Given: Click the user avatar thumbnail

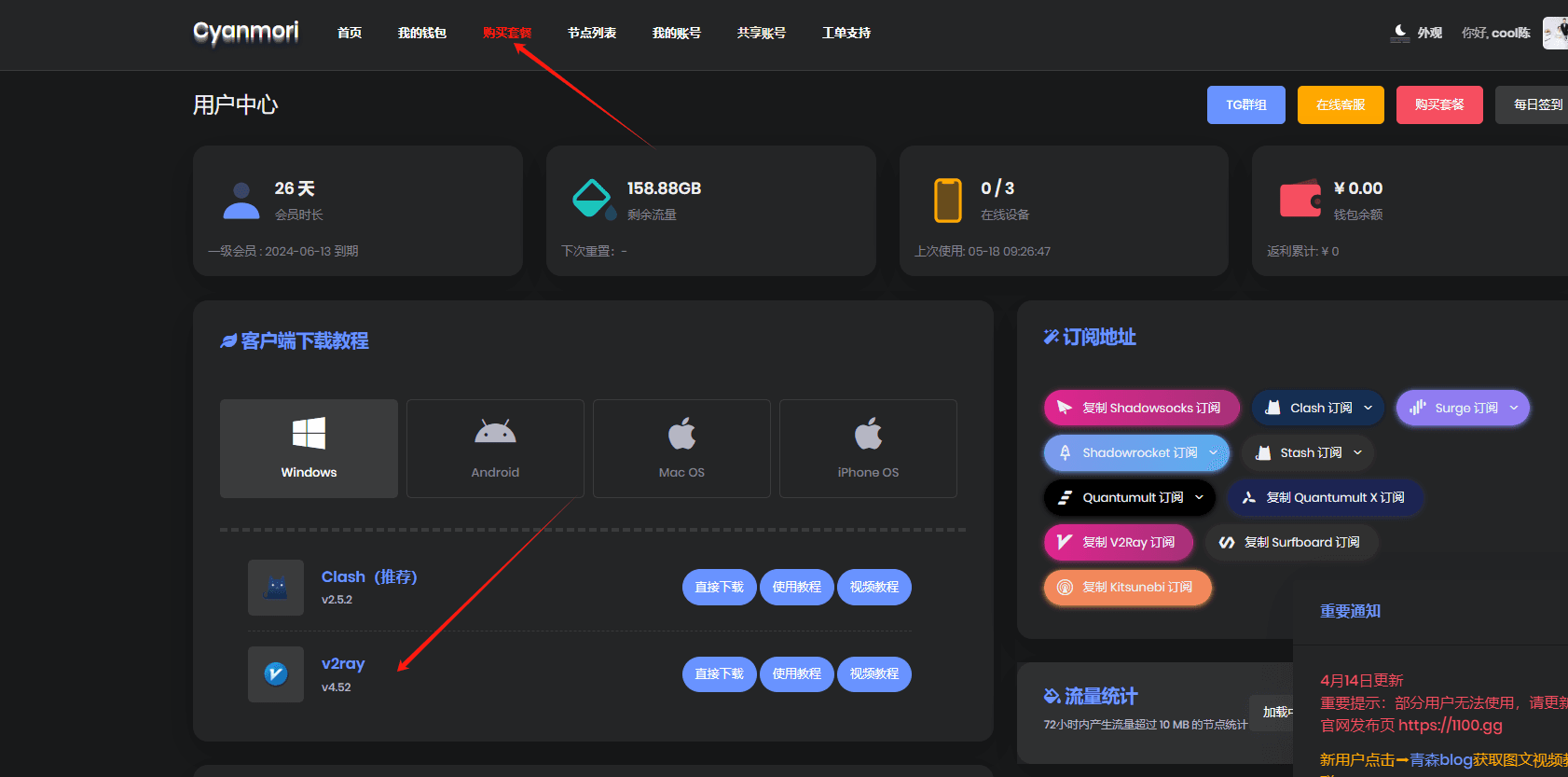Looking at the screenshot, I should 1556,33.
